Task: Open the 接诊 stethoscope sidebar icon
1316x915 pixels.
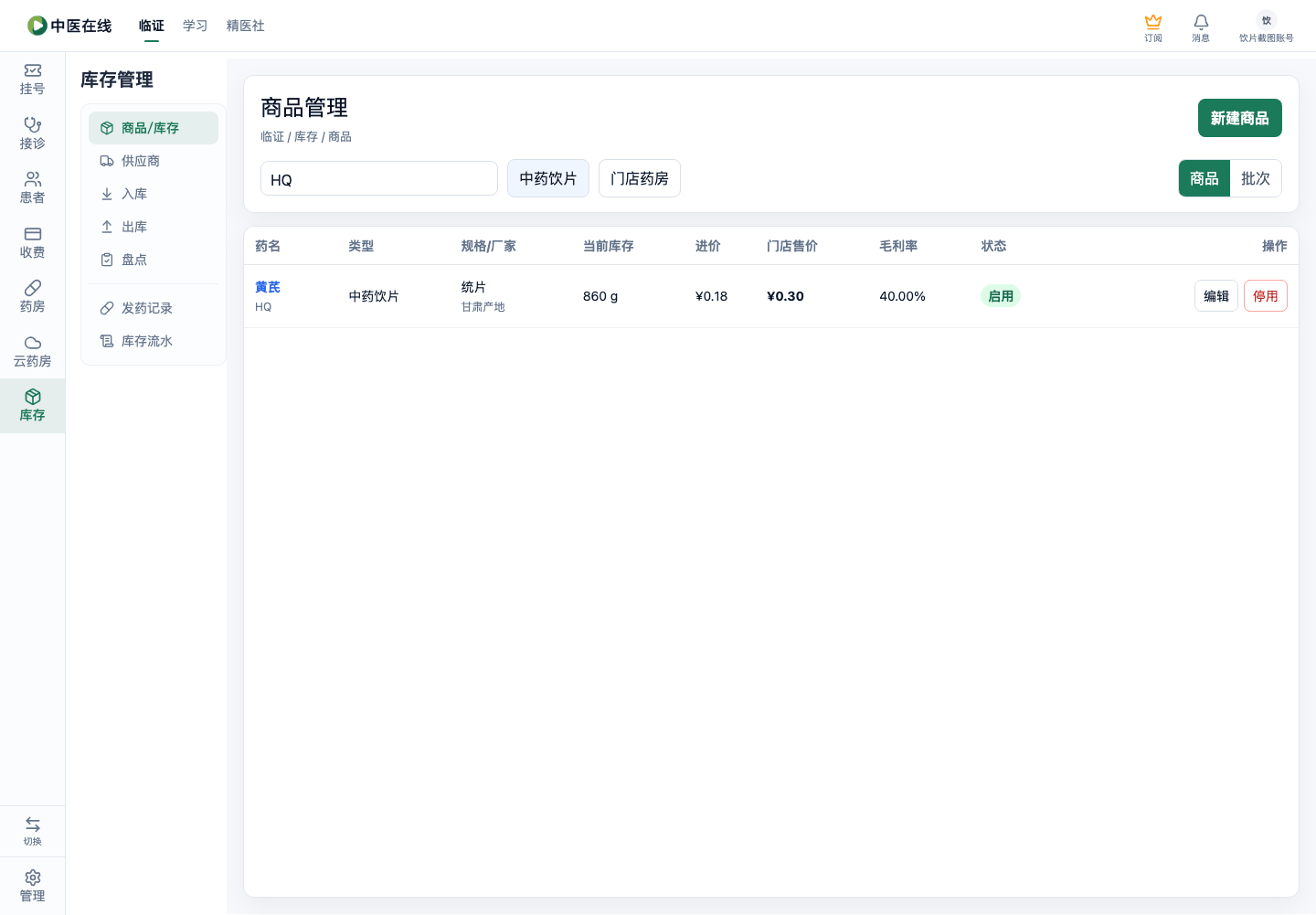Action: (33, 125)
